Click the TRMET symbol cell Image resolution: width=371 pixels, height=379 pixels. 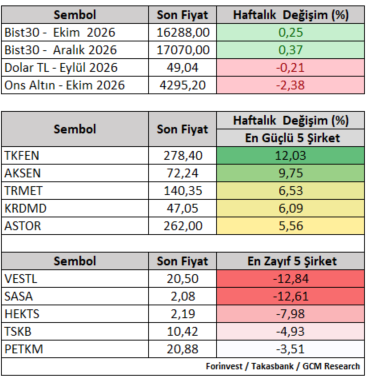75,191
